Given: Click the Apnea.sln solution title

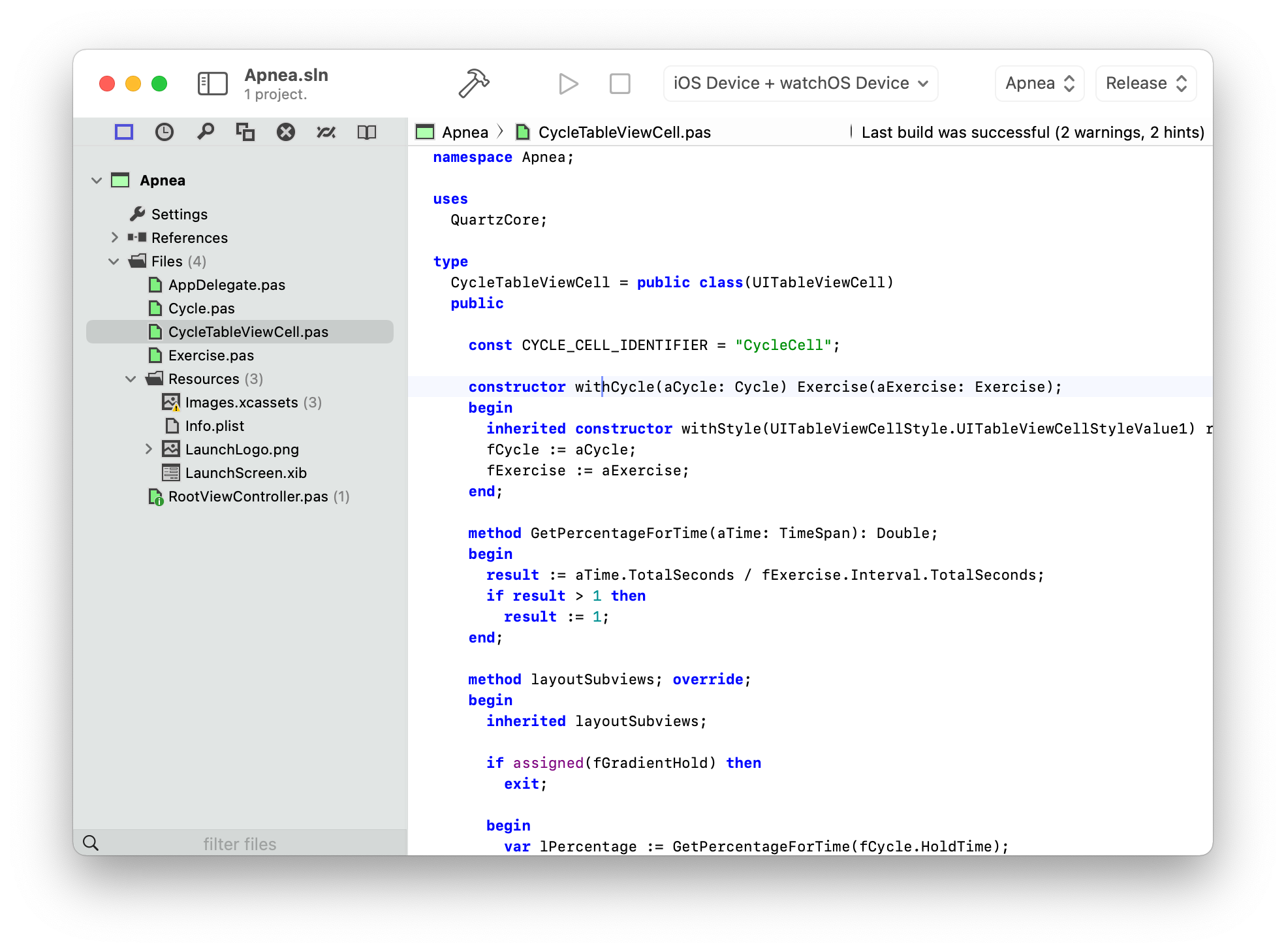Looking at the screenshot, I should point(286,75).
